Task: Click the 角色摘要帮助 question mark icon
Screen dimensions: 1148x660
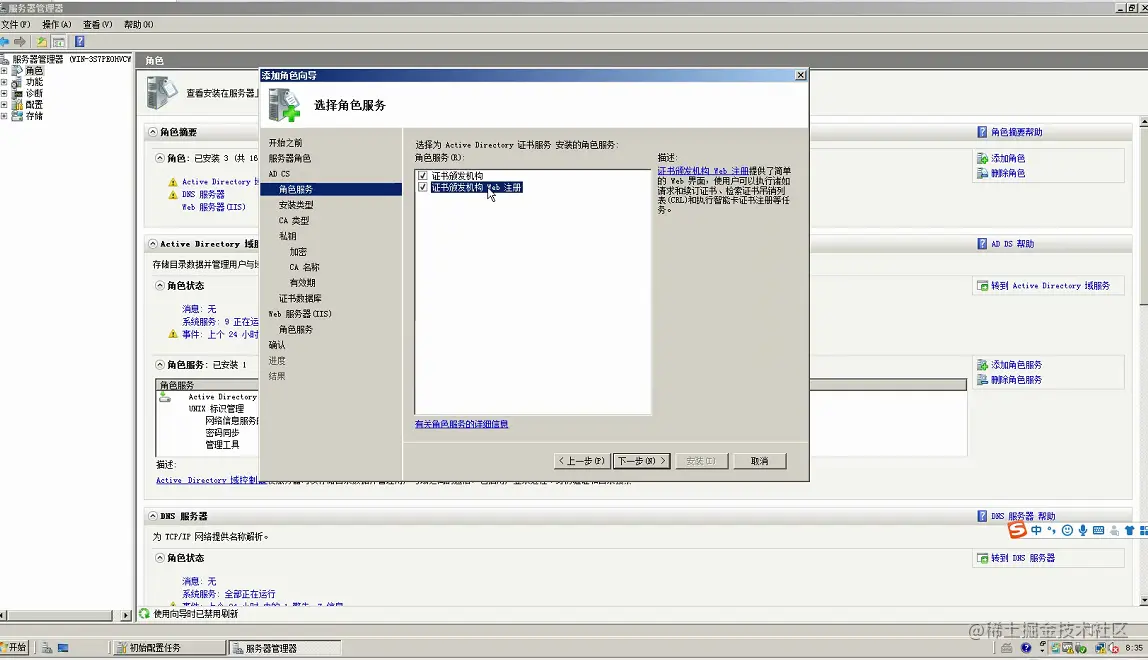Action: coord(983,132)
